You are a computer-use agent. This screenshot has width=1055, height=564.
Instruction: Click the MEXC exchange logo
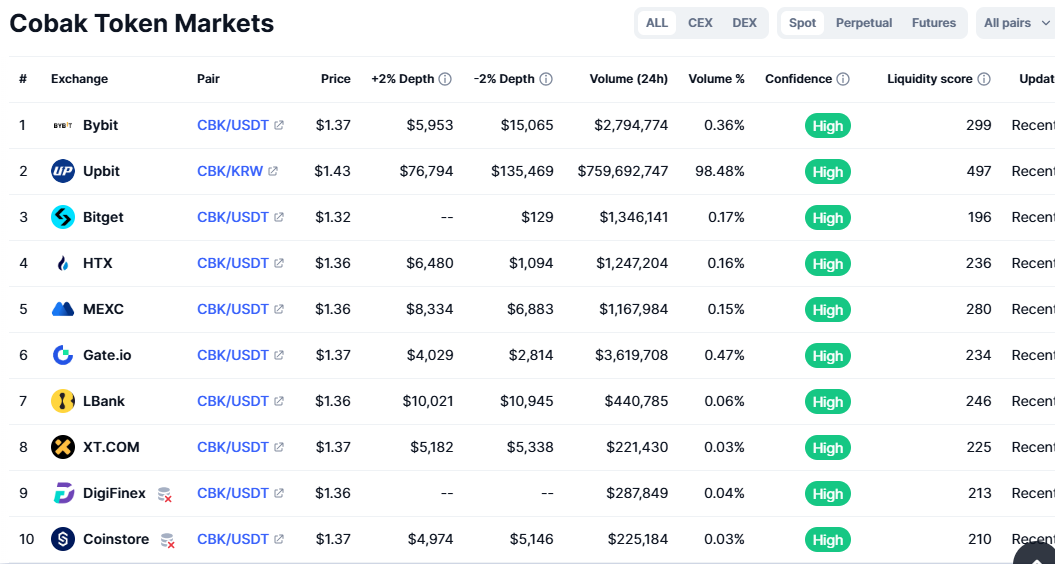(x=63, y=309)
